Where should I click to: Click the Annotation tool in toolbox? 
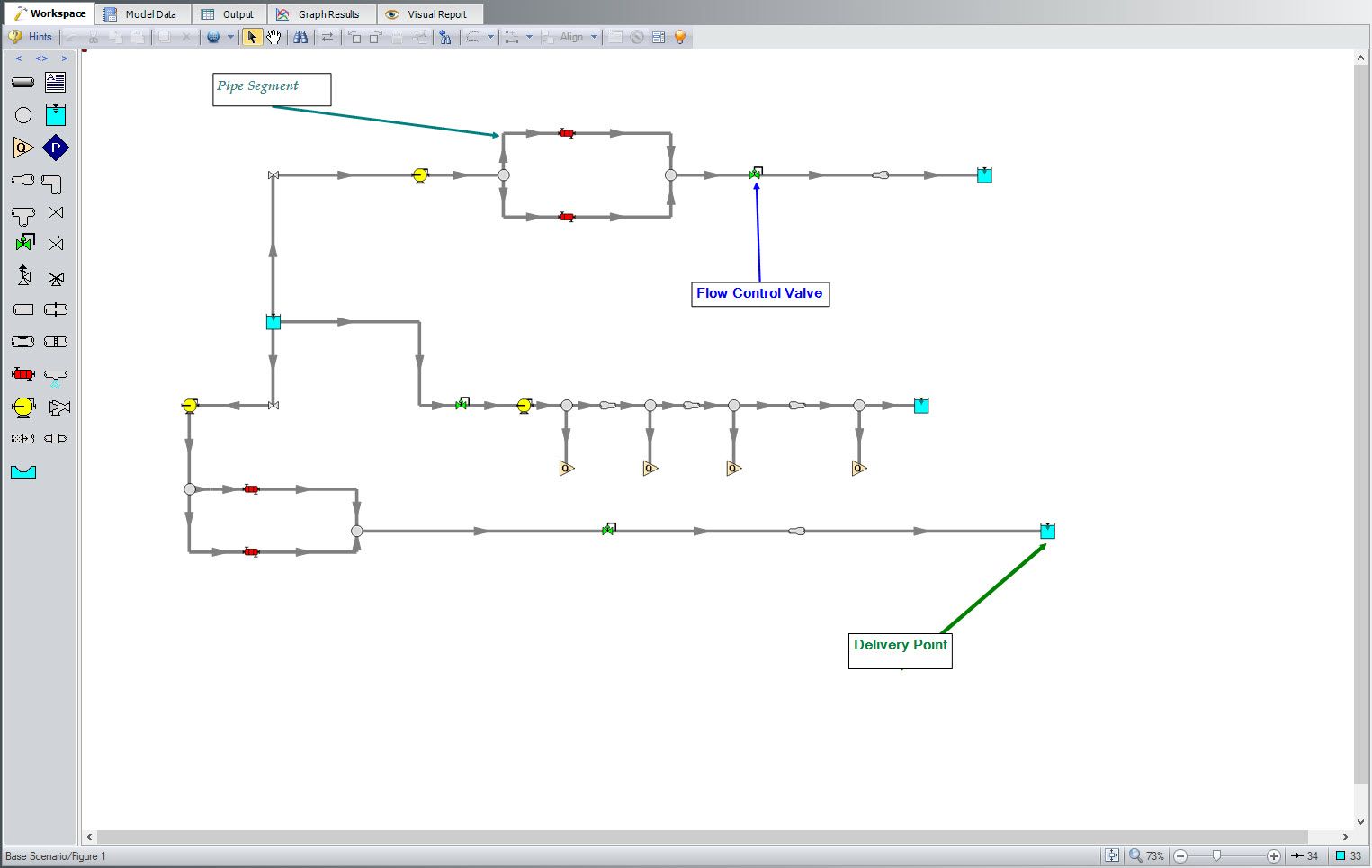(x=56, y=83)
